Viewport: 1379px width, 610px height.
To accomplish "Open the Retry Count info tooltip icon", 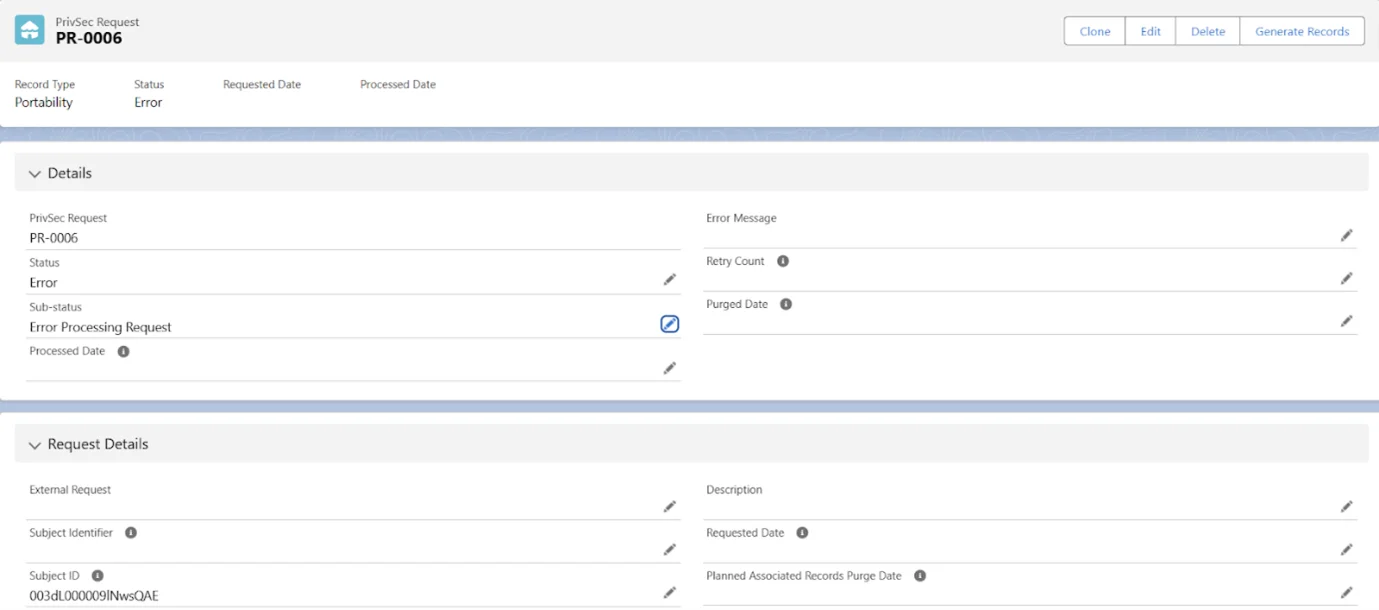I will 783,261.
